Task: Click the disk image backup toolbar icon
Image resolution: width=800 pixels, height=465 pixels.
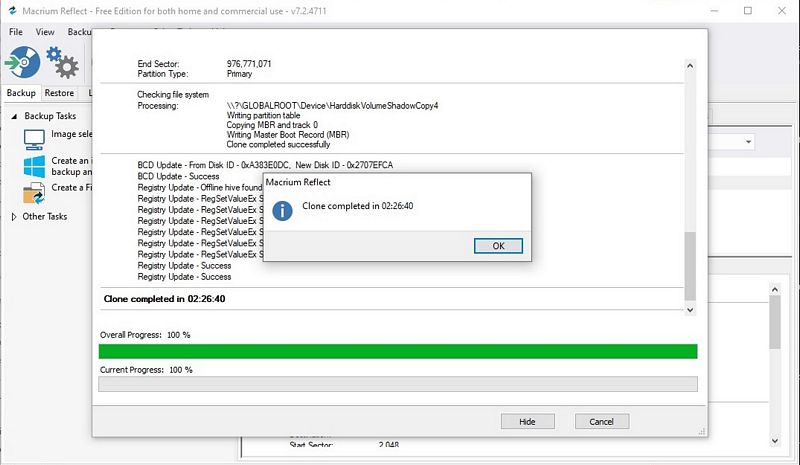Action: 22,62
